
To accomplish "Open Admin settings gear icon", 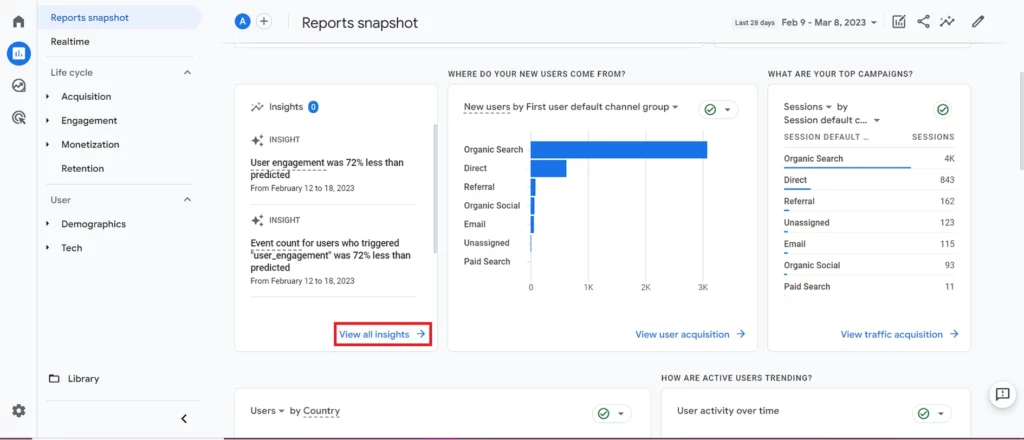I will 18,410.
